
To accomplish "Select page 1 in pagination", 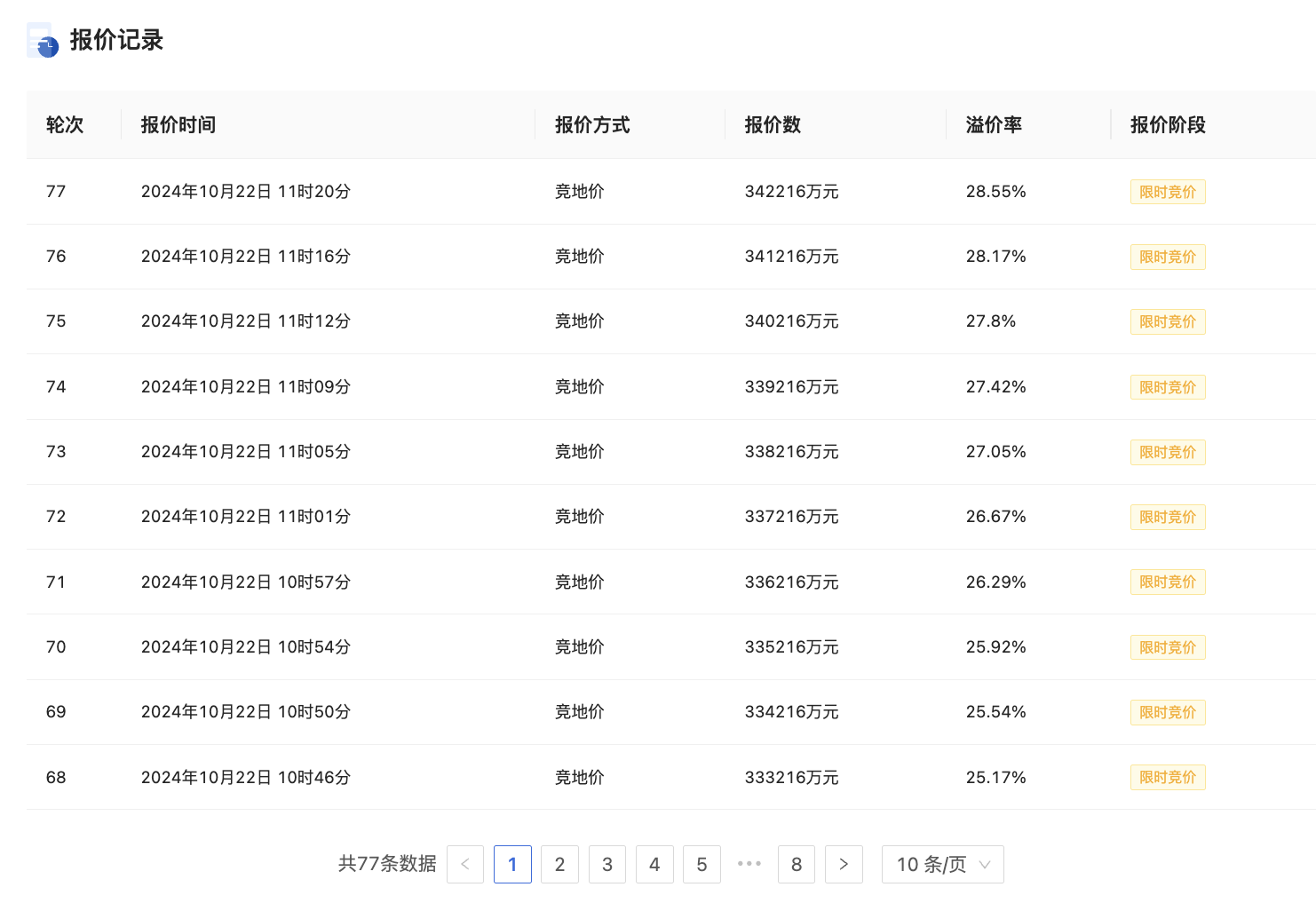I will (x=512, y=864).
